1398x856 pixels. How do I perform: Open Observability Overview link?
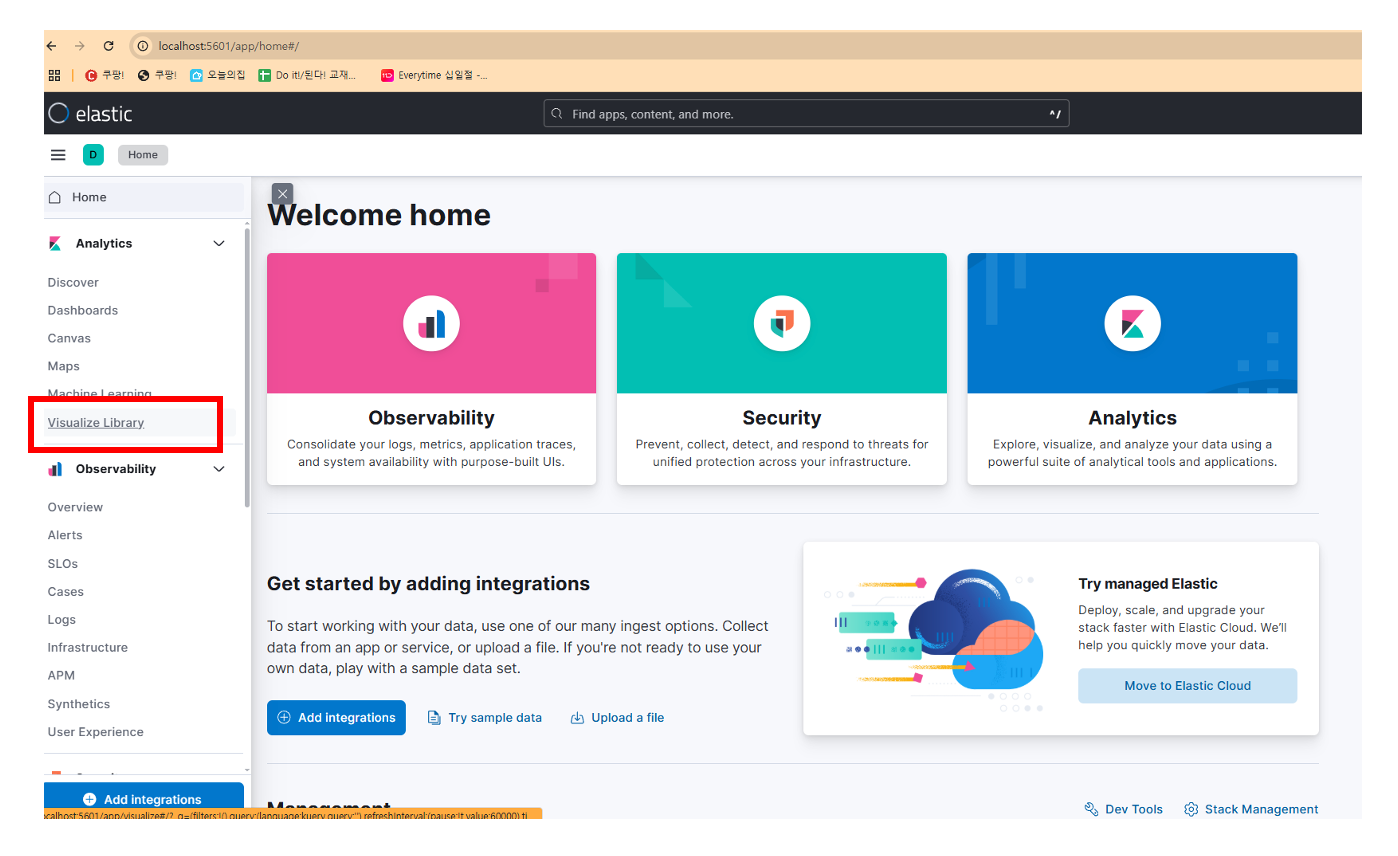coord(75,507)
